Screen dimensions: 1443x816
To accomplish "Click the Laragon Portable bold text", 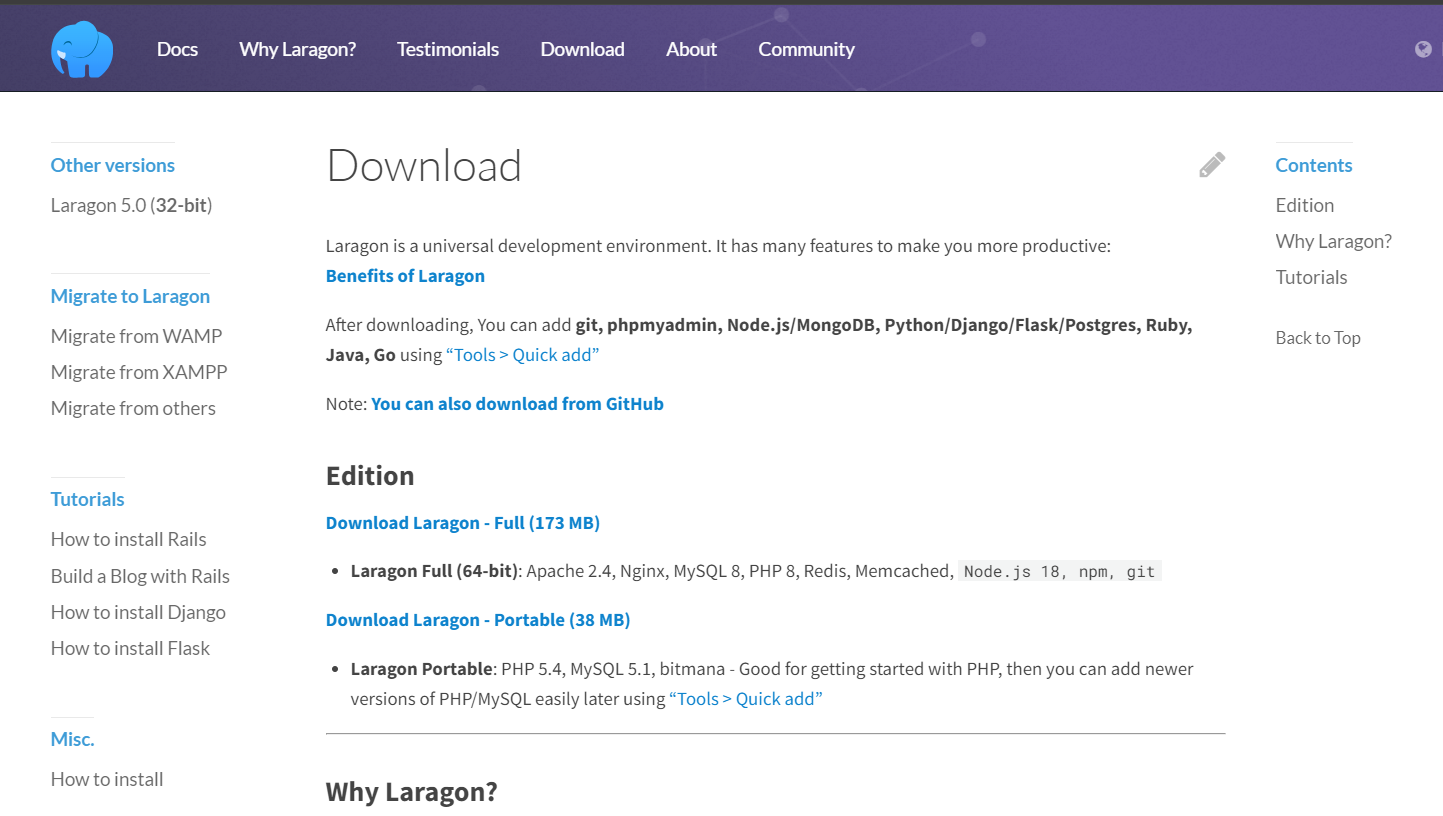I will click(422, 669).
